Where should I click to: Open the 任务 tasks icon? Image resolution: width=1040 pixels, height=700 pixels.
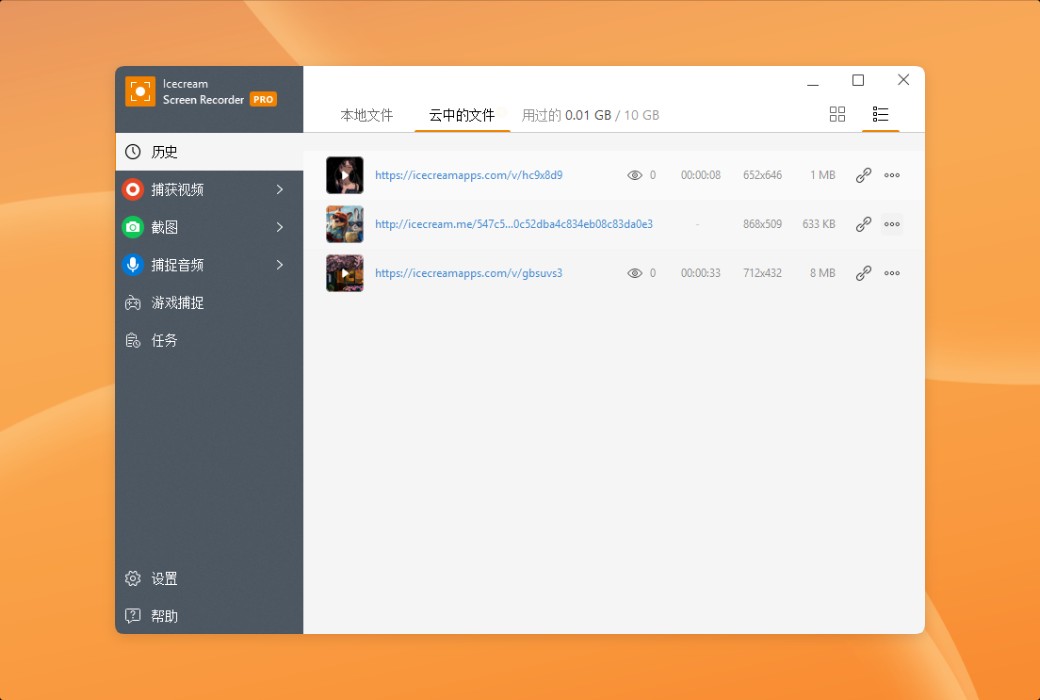133,340
